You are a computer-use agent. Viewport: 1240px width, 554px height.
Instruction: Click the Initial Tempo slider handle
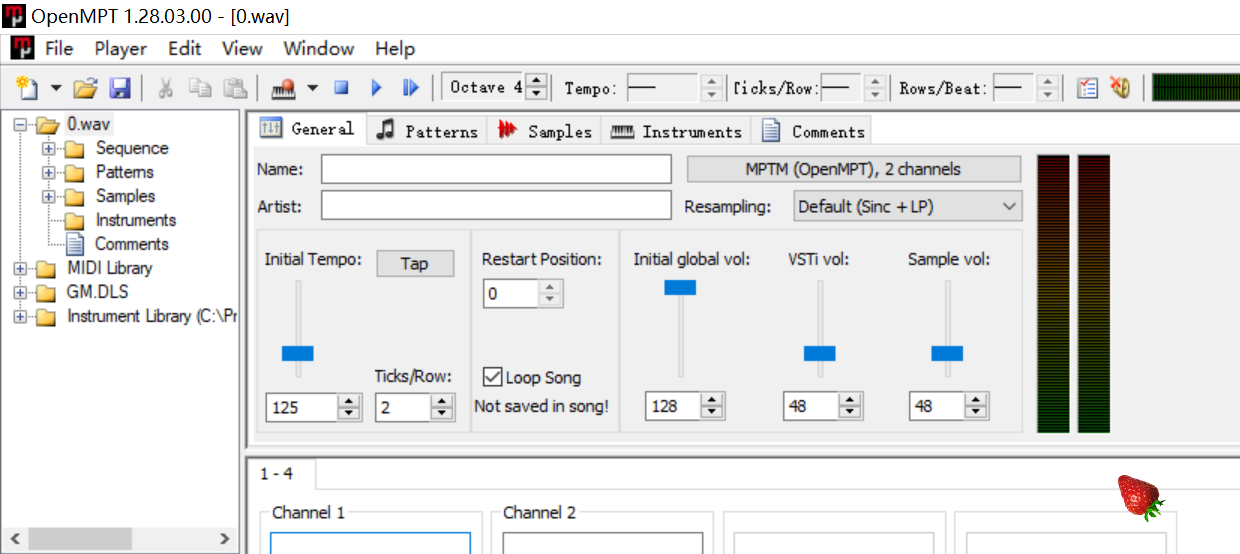(x=298, y=353)
